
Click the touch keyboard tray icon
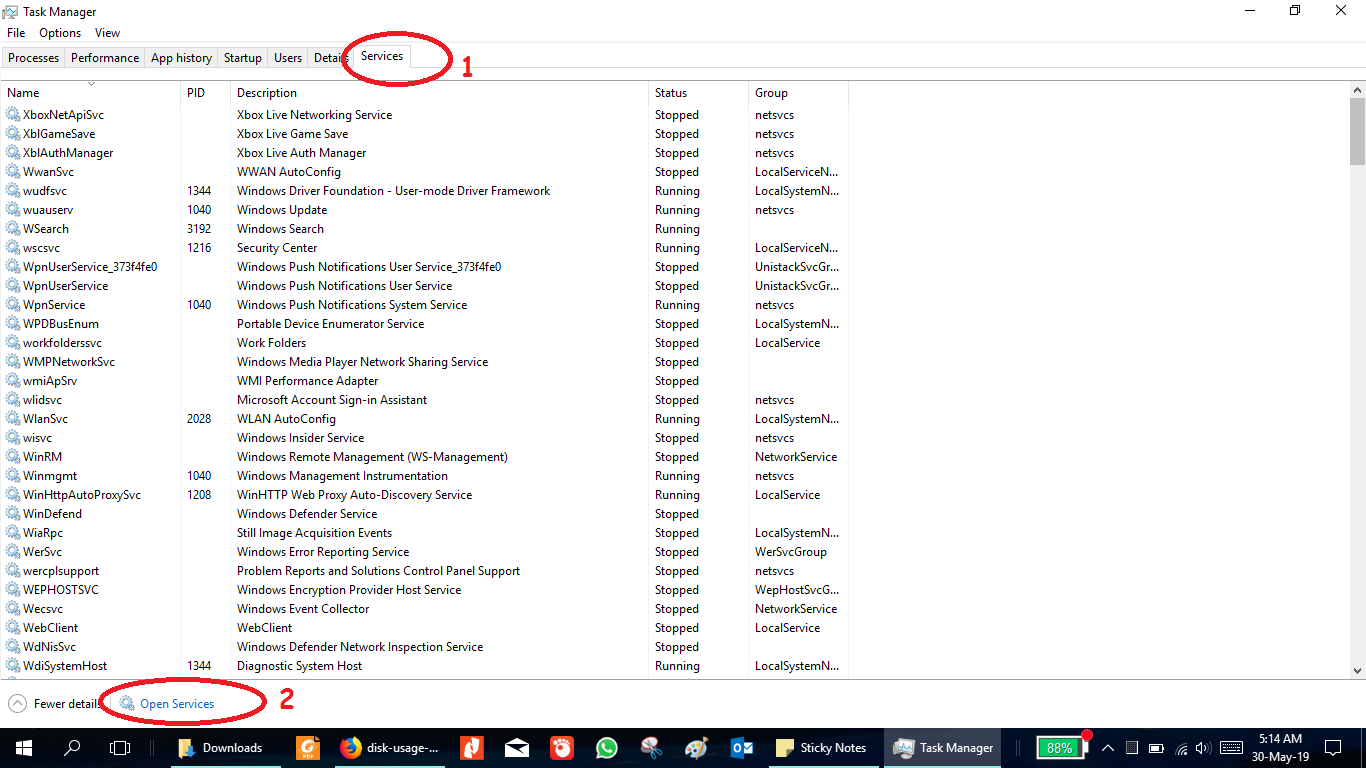(x=1231, y=748)
